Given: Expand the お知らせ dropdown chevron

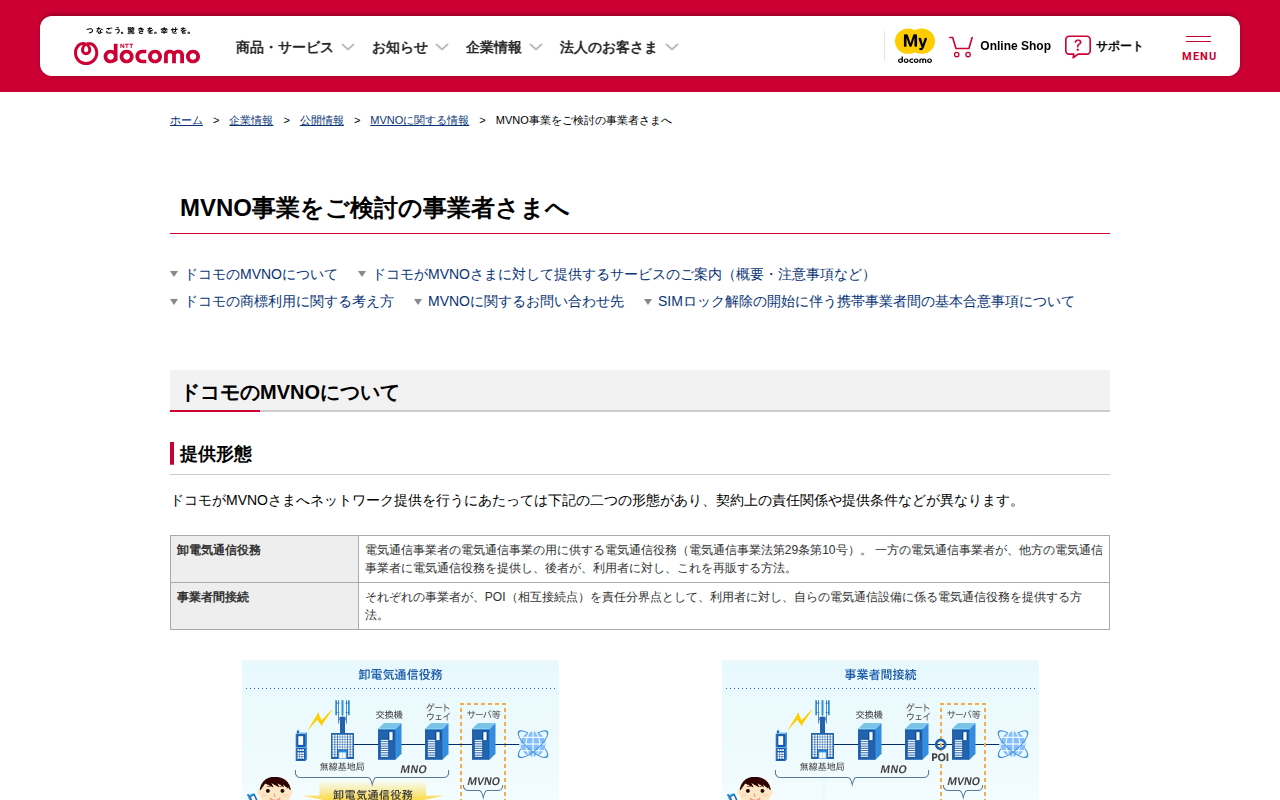Looking at the screenshot, I should coord(442,47).
